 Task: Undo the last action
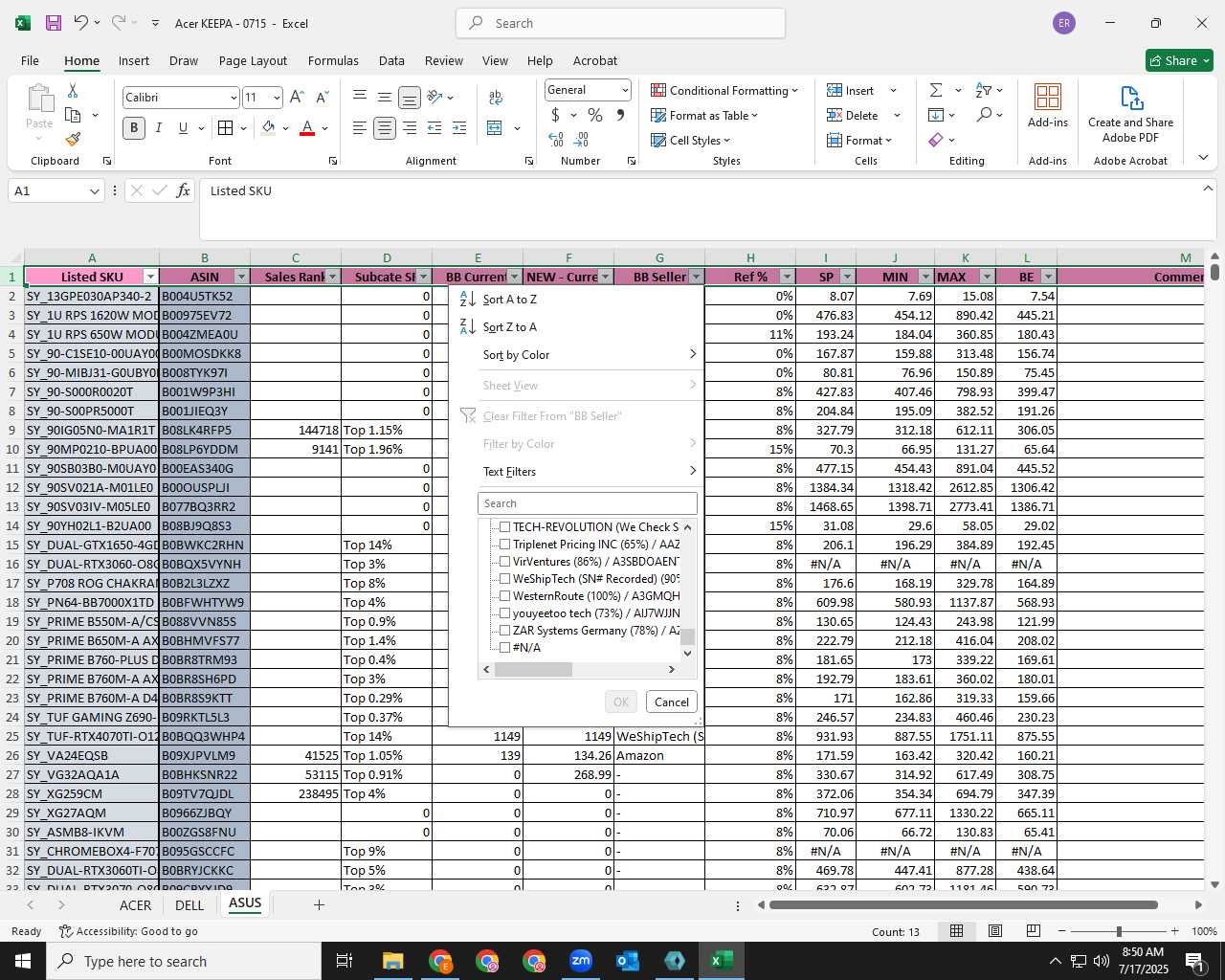80,23
